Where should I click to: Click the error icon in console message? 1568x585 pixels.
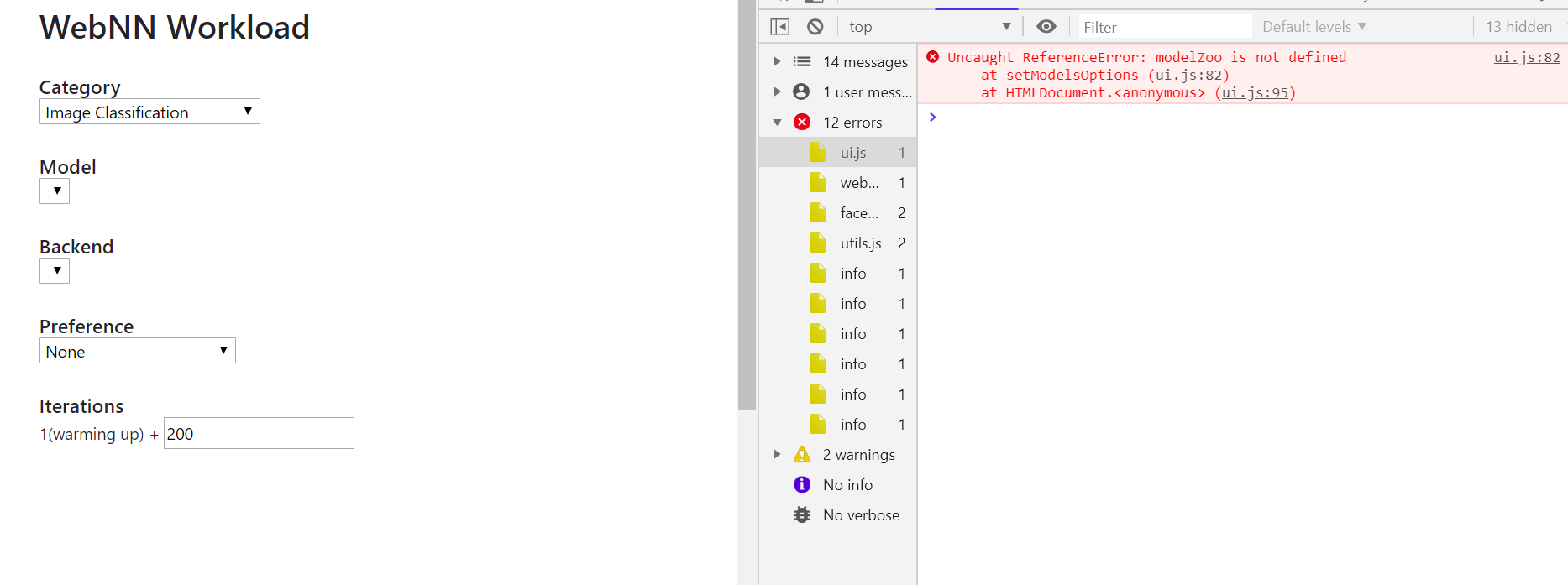click(932, 56)
